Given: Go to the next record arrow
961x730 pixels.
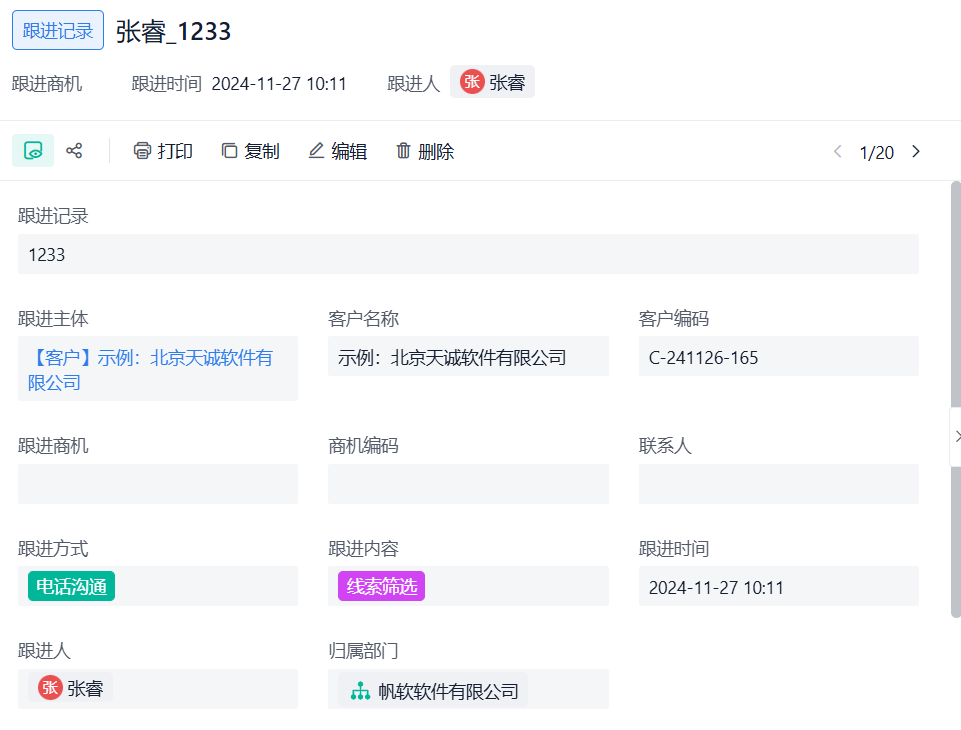Looking at the screenshot, I should pyautogui.click(x=915, y=152).
